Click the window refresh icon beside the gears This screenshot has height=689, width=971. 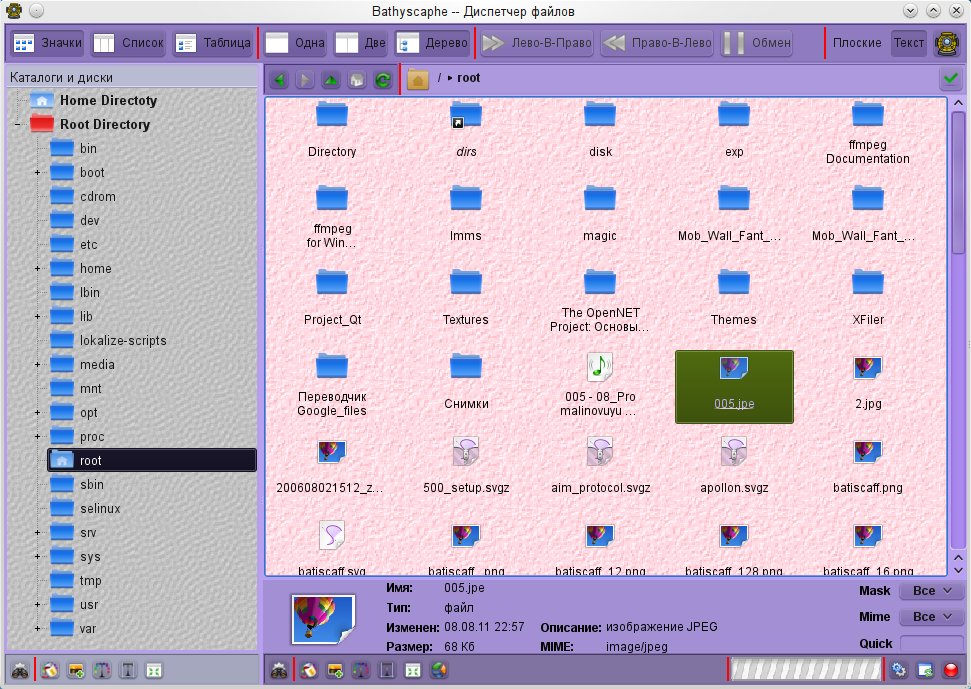925,670
